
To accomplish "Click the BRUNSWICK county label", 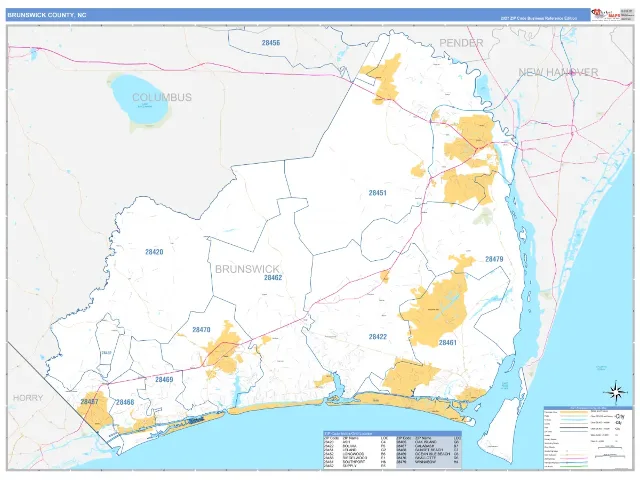I will (247, 269).
